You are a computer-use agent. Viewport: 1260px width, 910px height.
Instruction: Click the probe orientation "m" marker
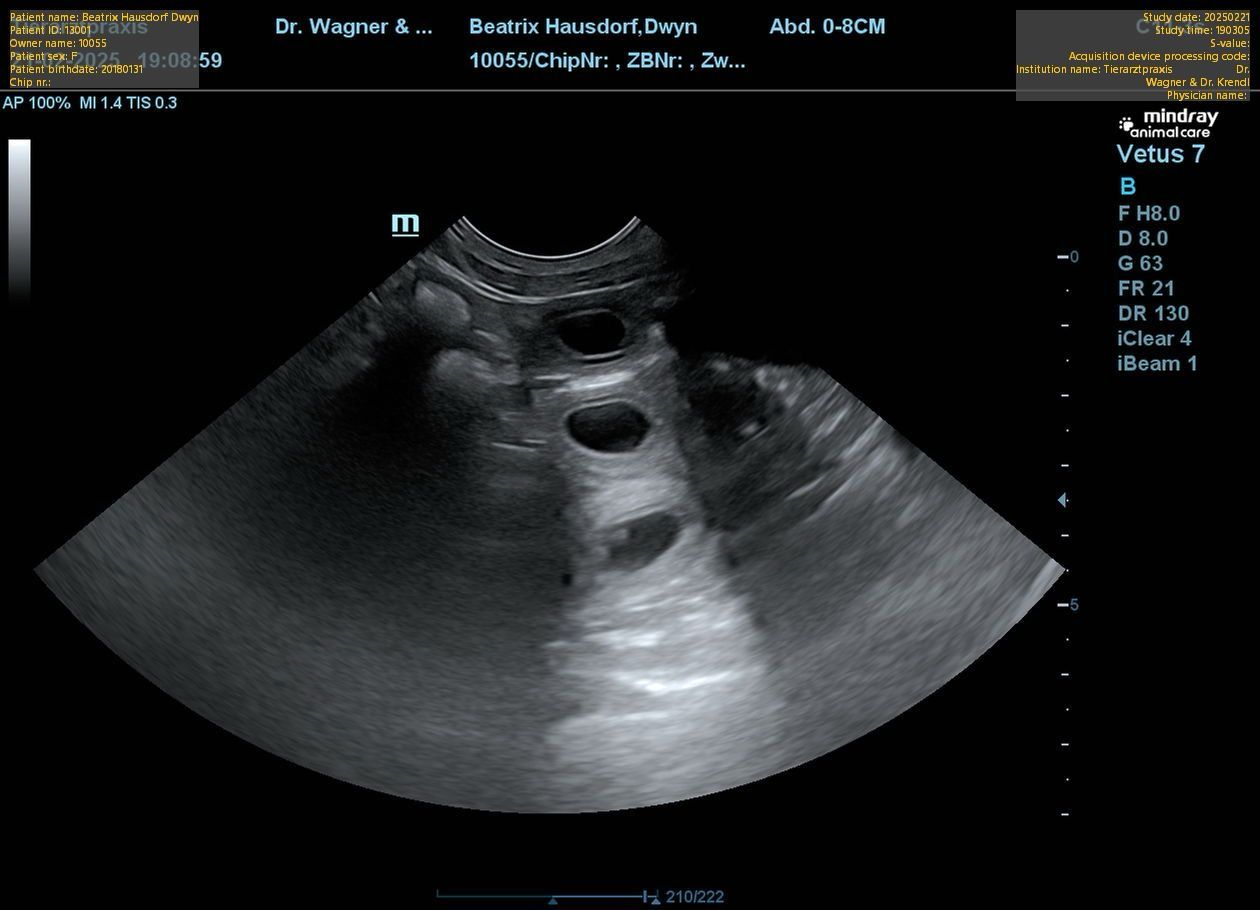pyautogui.click(x=405, y=222)
